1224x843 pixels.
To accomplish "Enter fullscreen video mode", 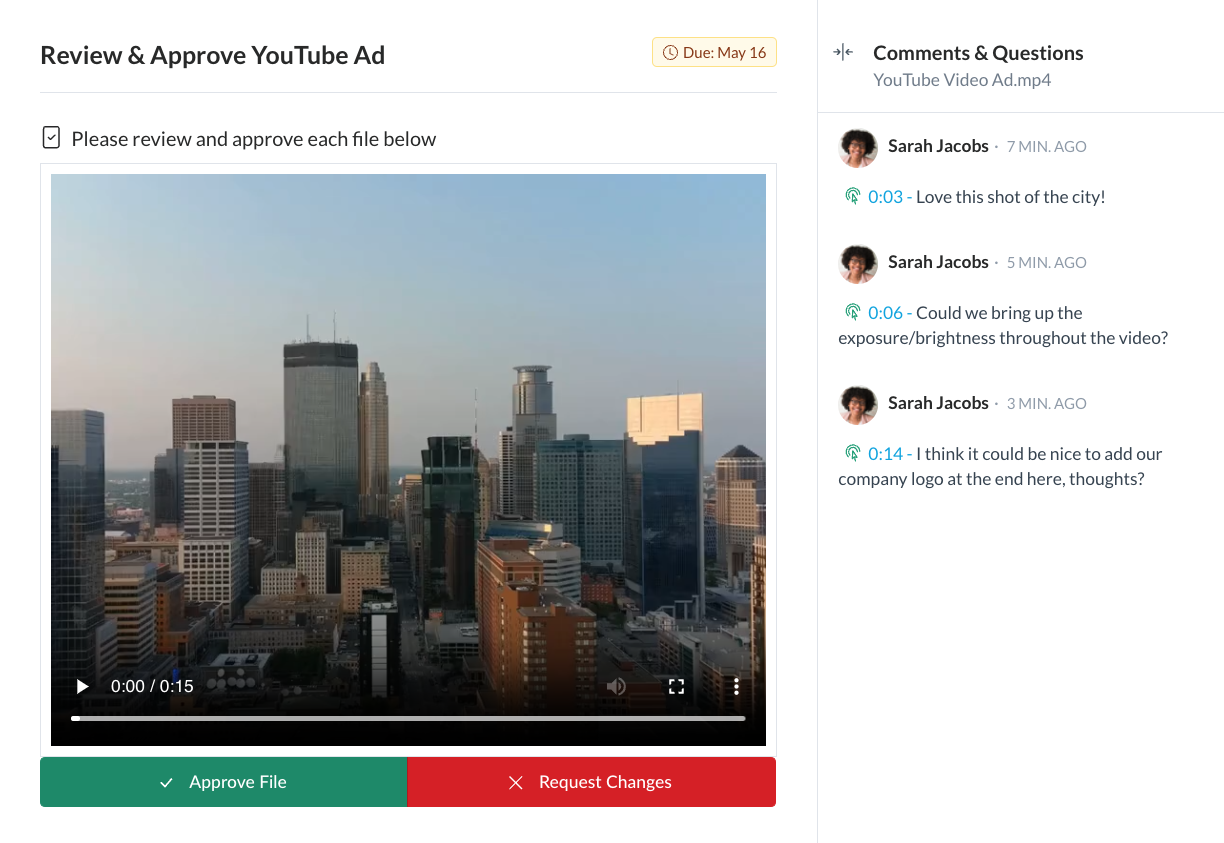I will pos(676,686).
